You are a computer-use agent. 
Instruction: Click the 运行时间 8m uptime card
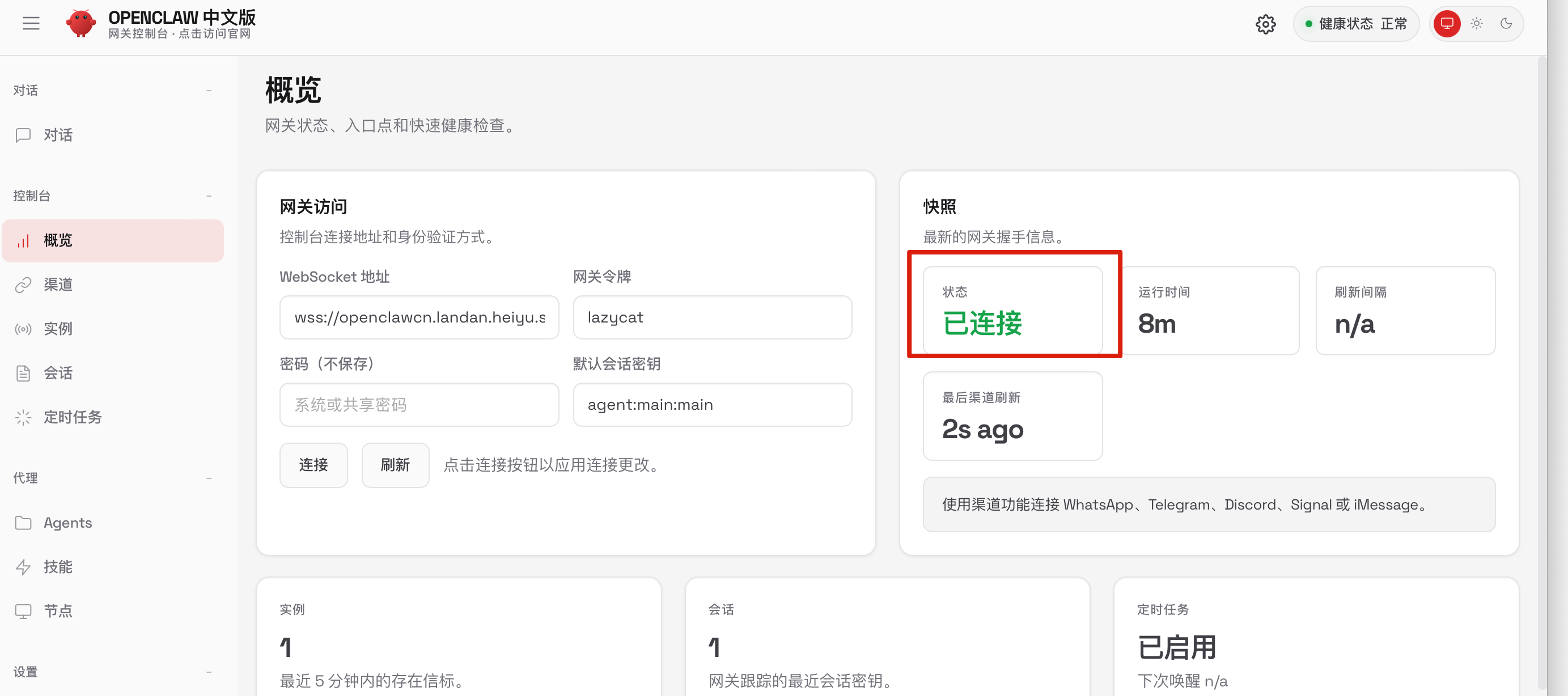[1210, 310]
